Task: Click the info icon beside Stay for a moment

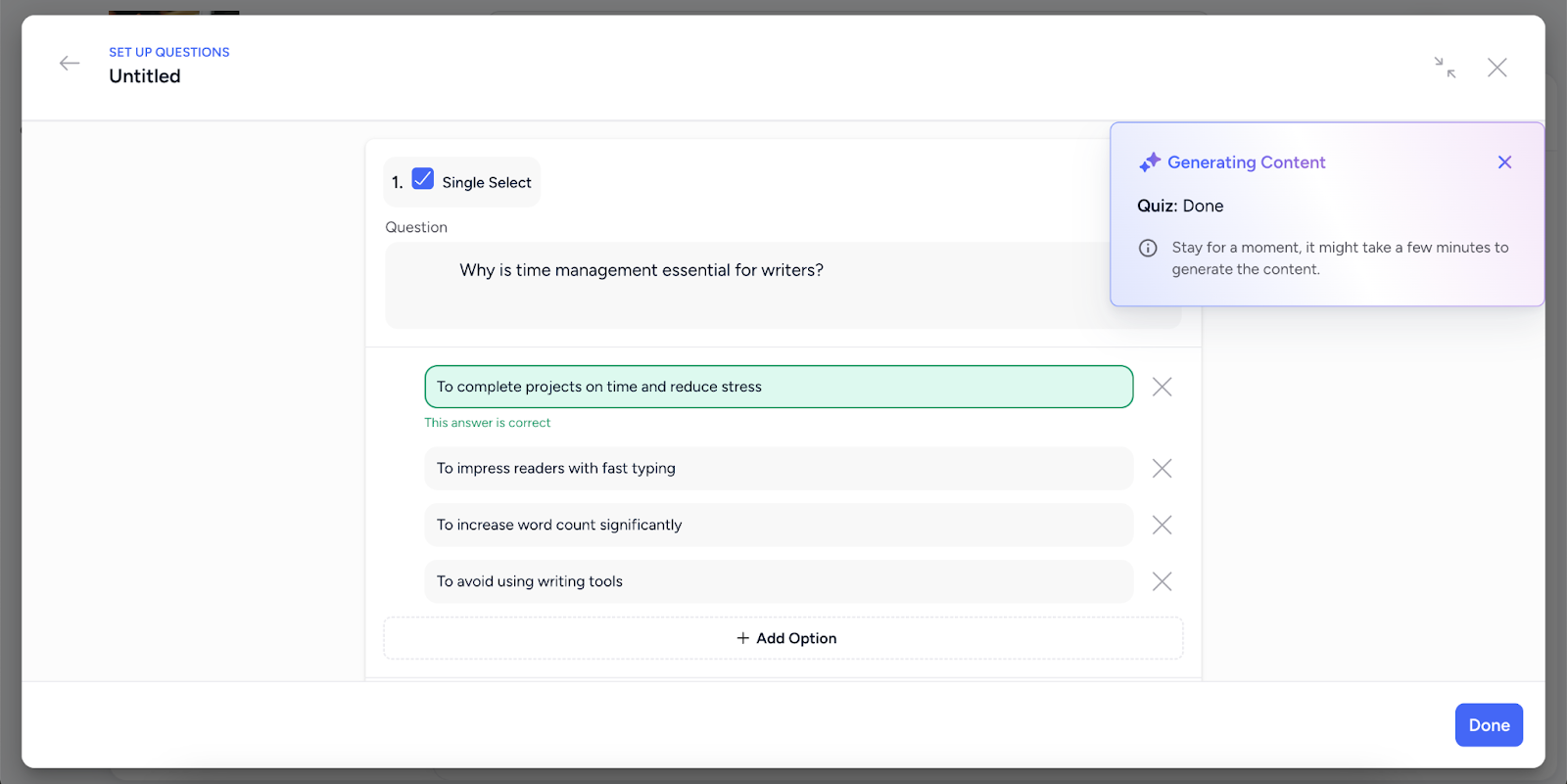Action: (1148, 249)
